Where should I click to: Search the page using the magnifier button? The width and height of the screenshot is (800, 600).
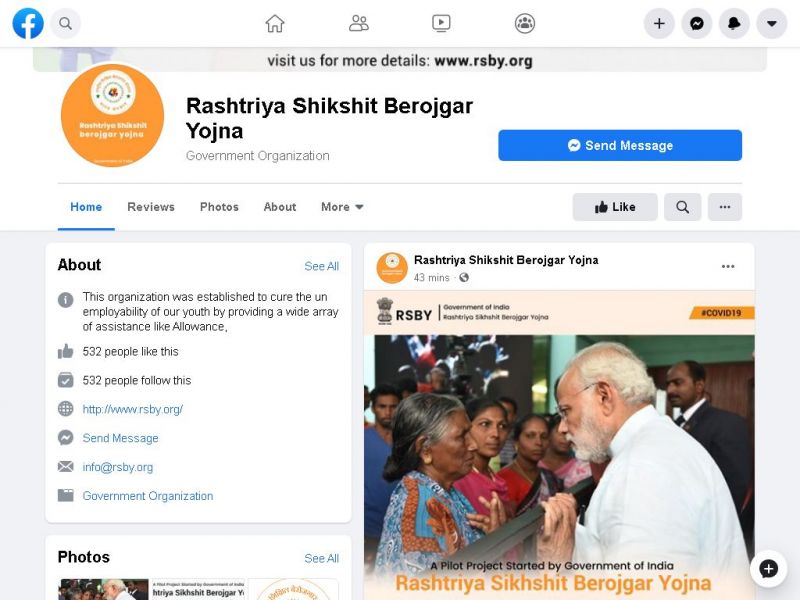pyautogui.click(x=683, y=207)
